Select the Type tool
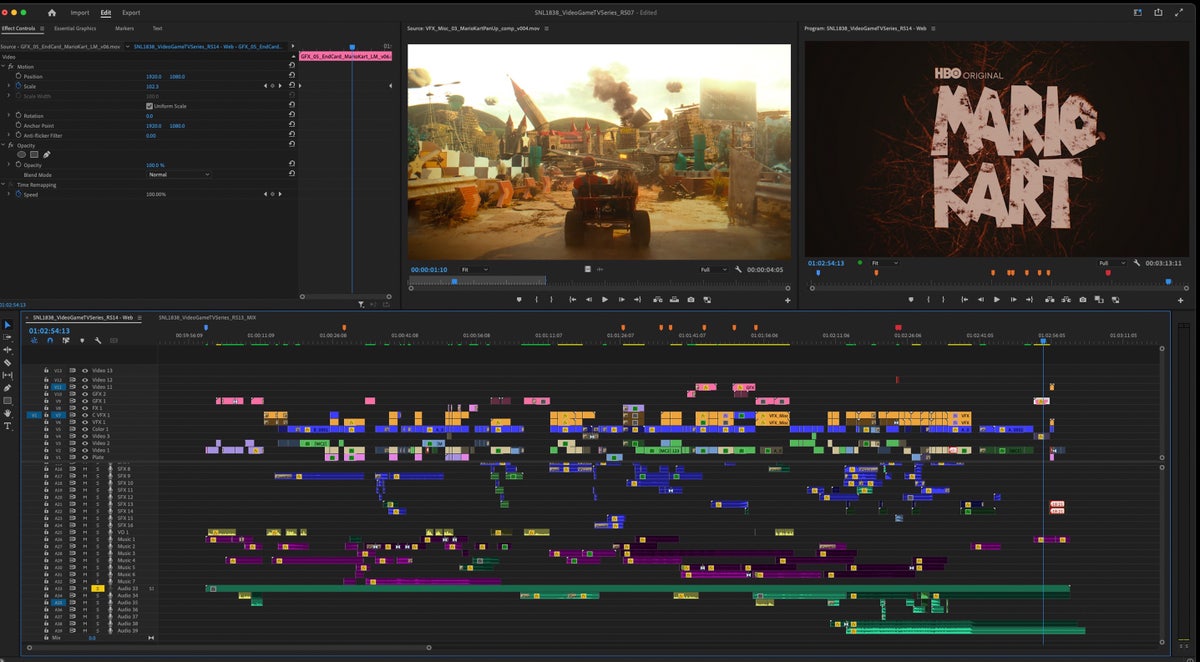The height and width of the screenshot is (662, 1200). [8, 426]
